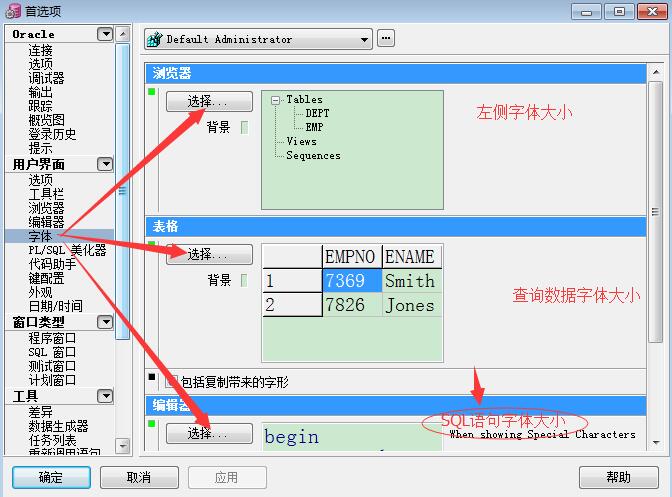Select Sequences in browser preview tree

(313, 156)
